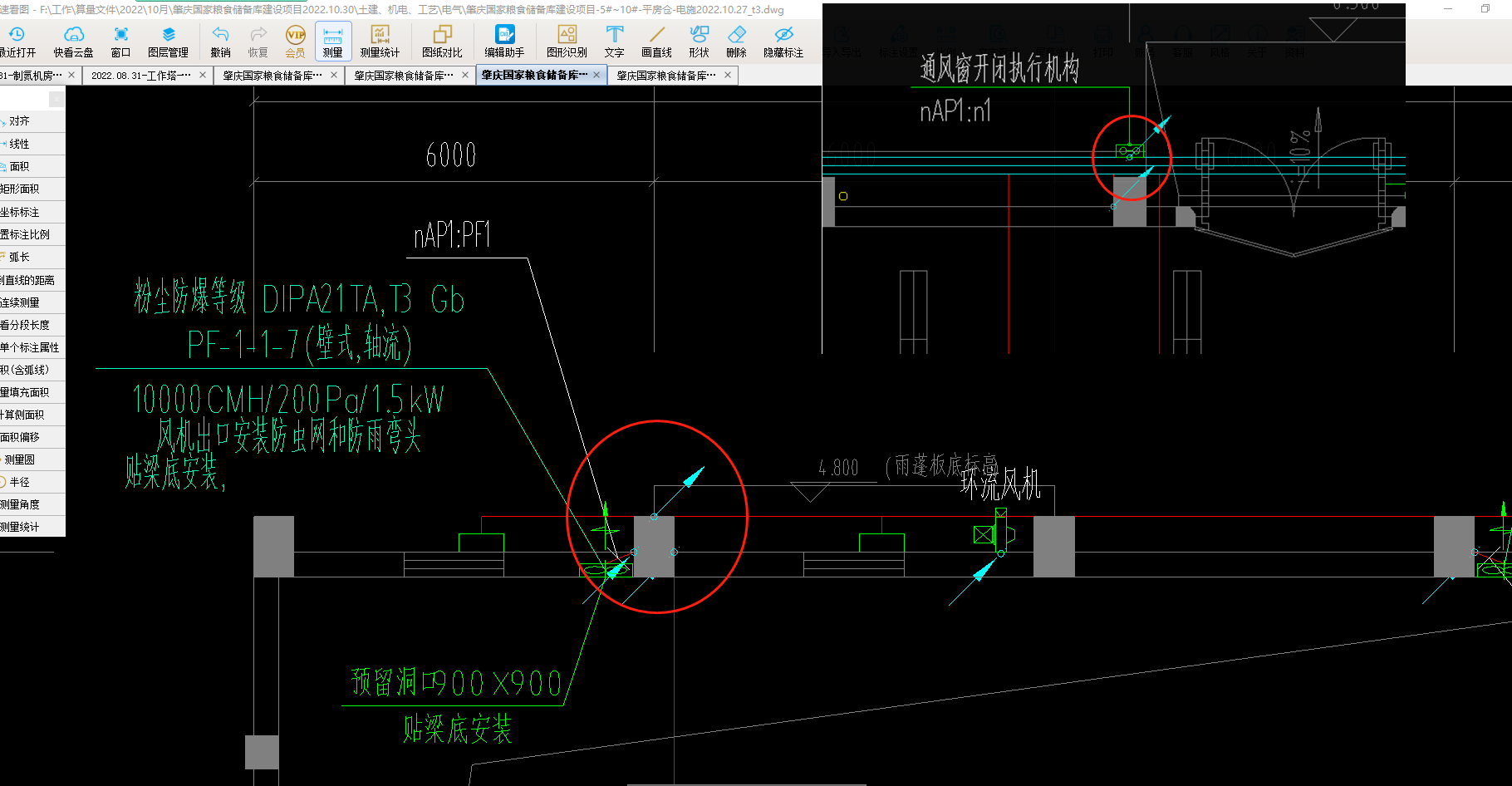
Task: Click the nAP1:PF1 label in drawing
Action: click(x=453, y=236)
